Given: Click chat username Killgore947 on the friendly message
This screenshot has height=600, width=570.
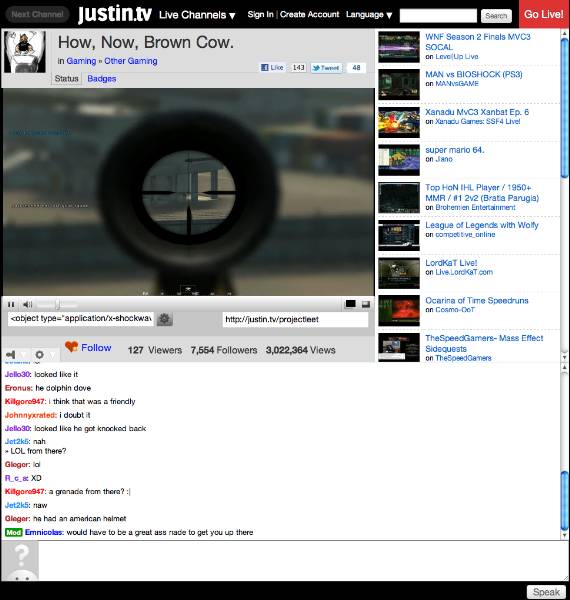Looking at the screenshot, I should click(x=25, y=401).
